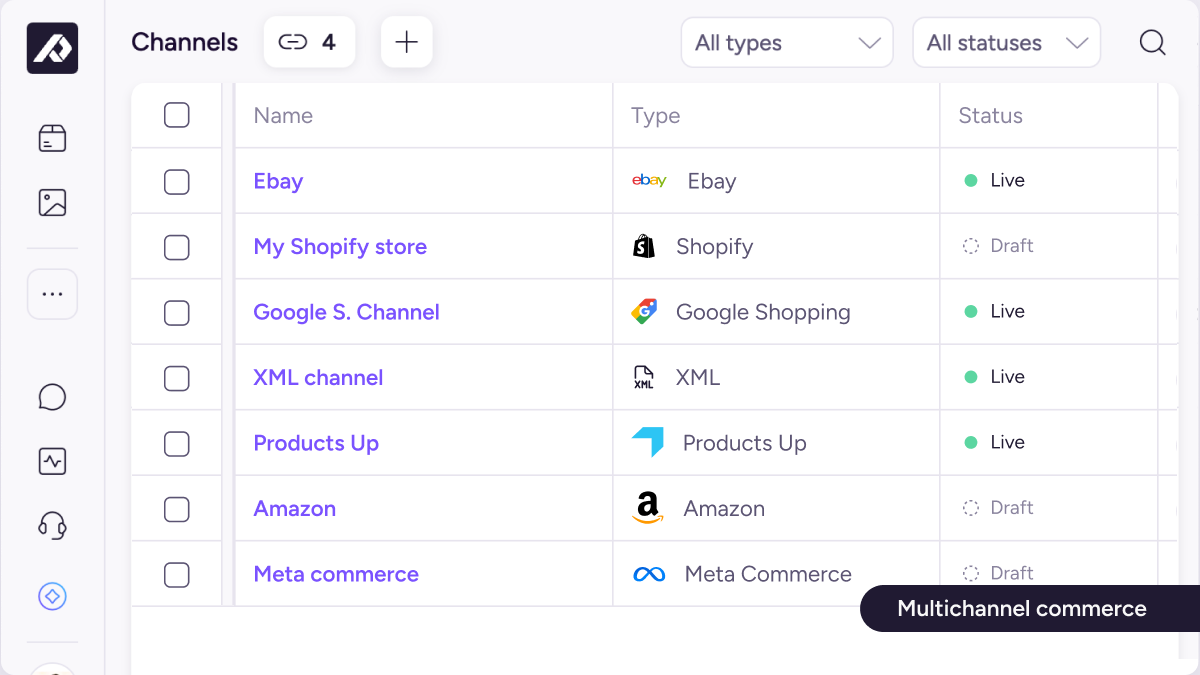Screen dimensions: 1200x675
Task: Expand the All statuses dropdown
Action: click(x=1006, y=43)
